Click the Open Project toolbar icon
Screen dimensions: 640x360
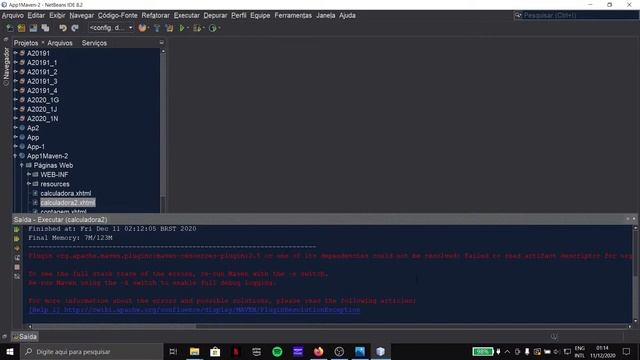tap(33, 28)
